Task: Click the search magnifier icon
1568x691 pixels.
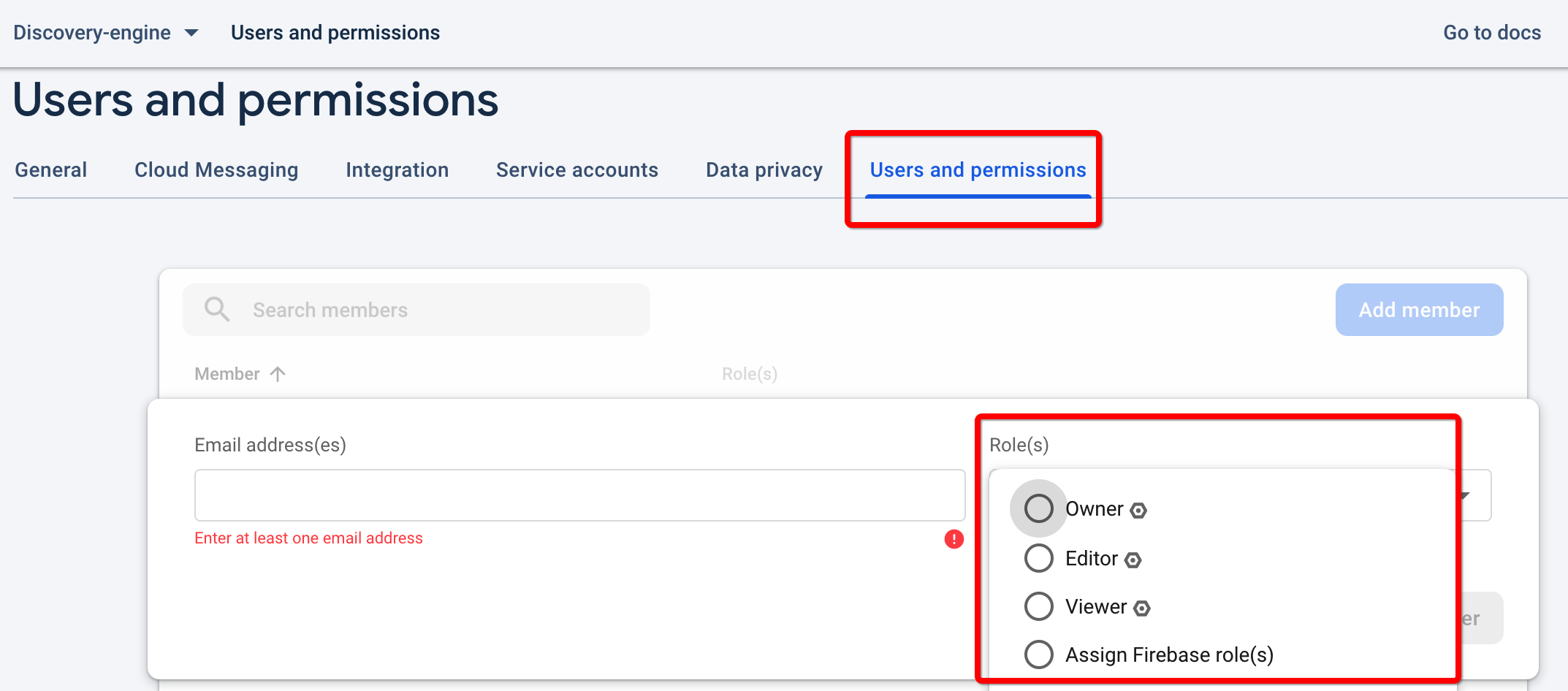Action: click(217, 310)
